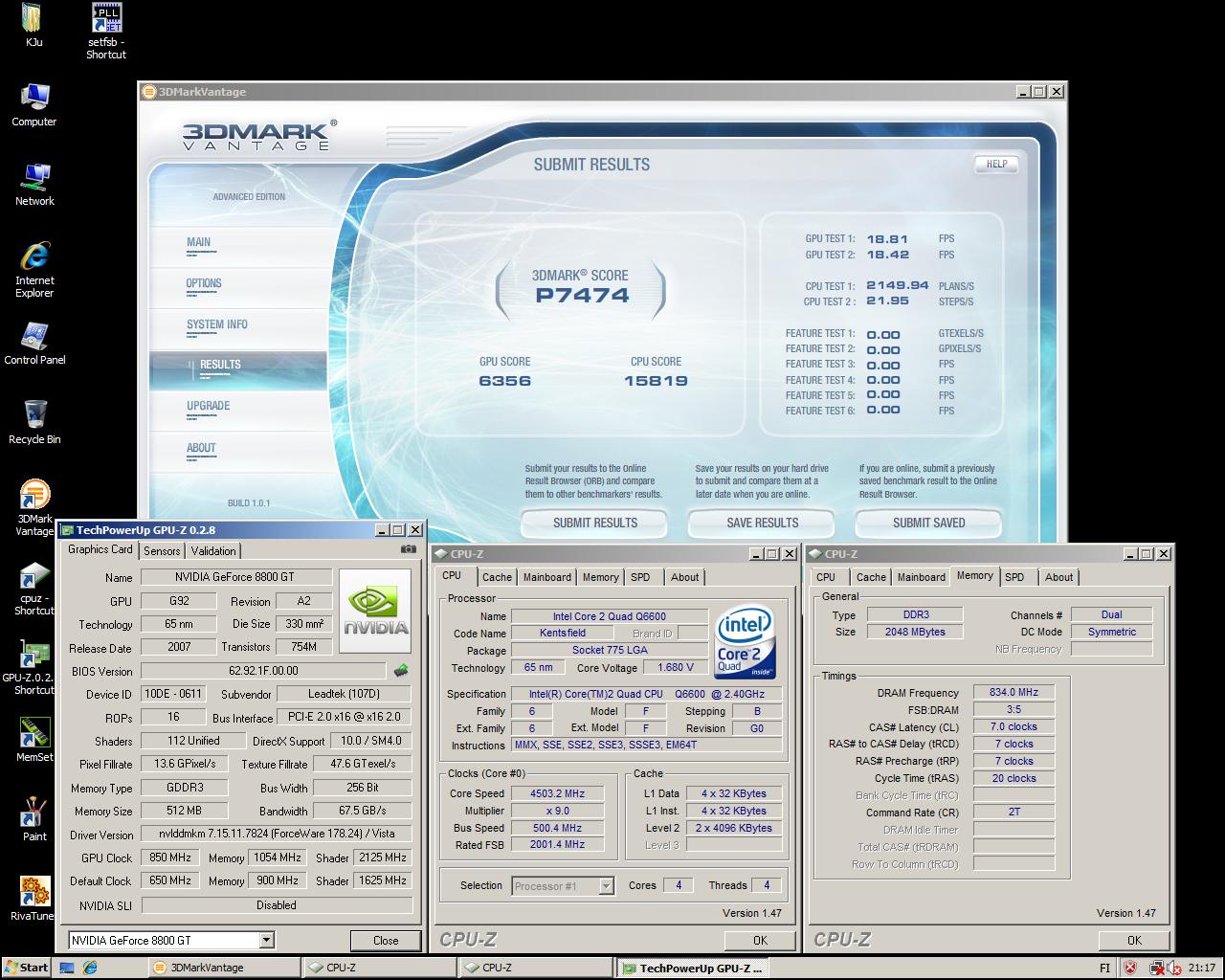Click the DRAM Frequency value 834.0 MHz

[x=1014, y=692]
